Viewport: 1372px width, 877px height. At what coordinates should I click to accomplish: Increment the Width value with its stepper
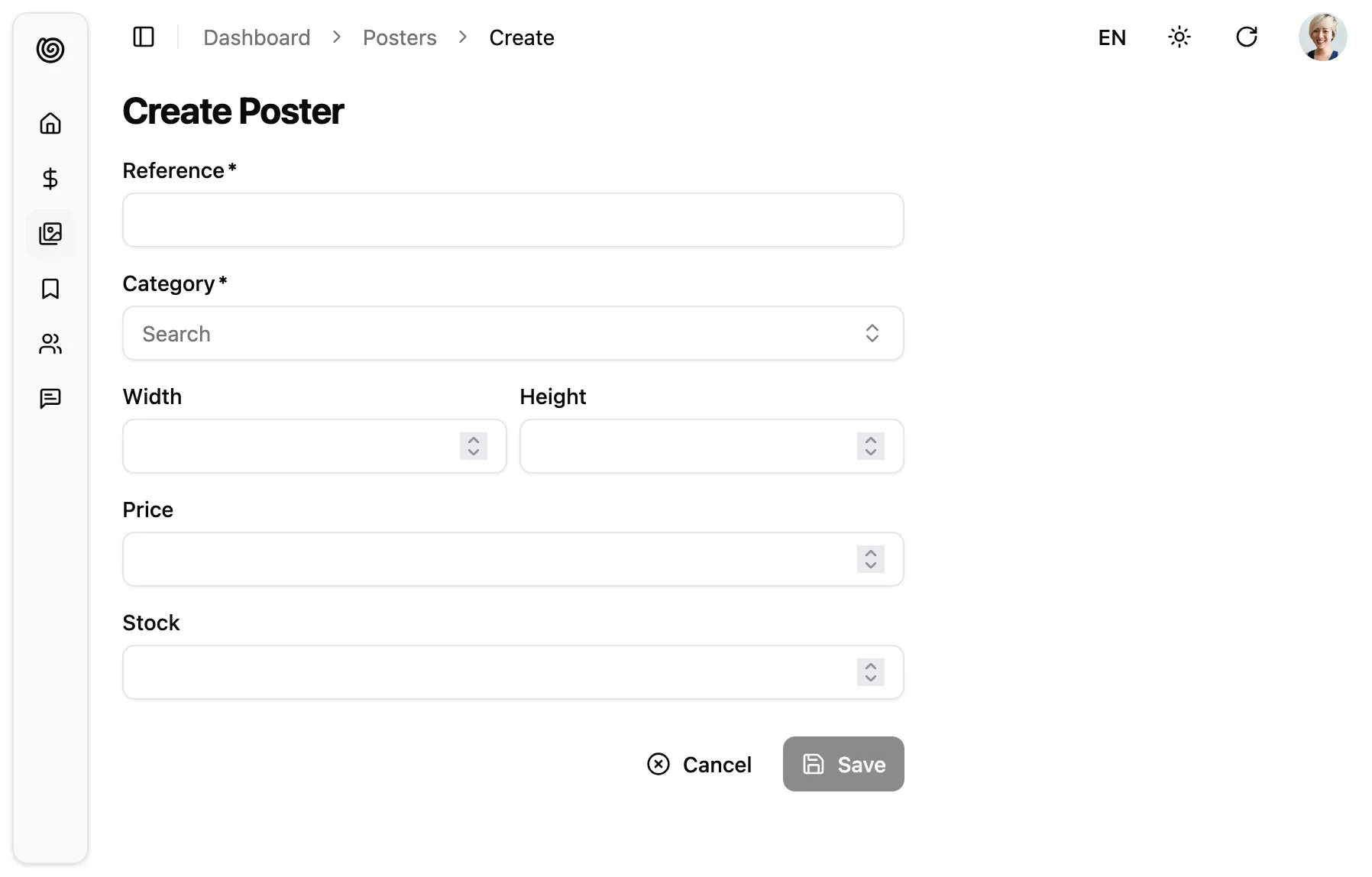473,441
